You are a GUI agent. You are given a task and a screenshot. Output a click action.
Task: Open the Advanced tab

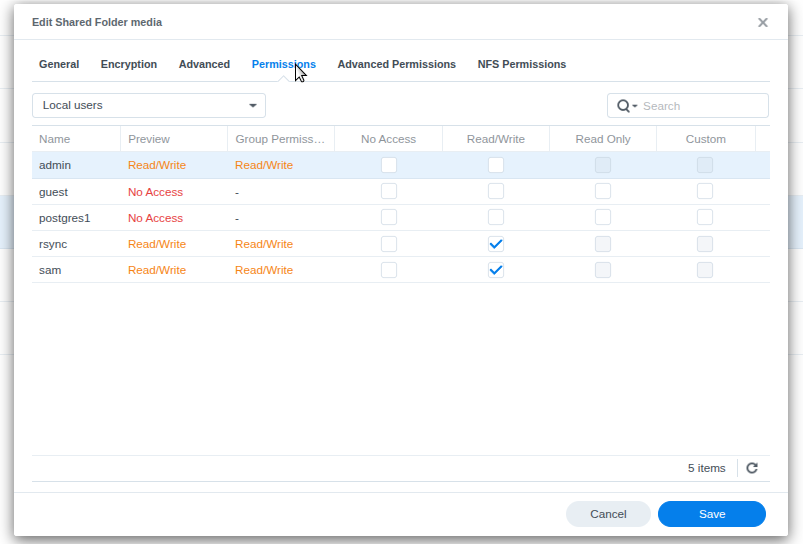pos(204,64)
